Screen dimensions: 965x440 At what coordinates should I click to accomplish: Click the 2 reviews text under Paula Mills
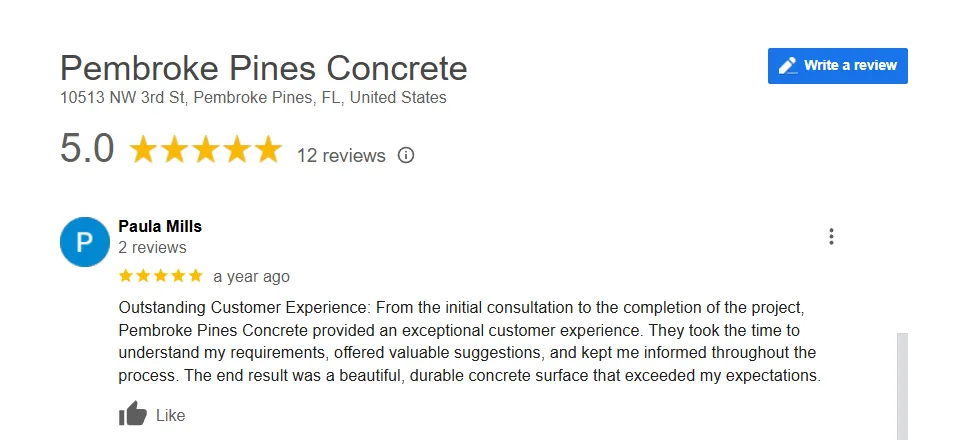pyautogui.click(x=152, y=247)
